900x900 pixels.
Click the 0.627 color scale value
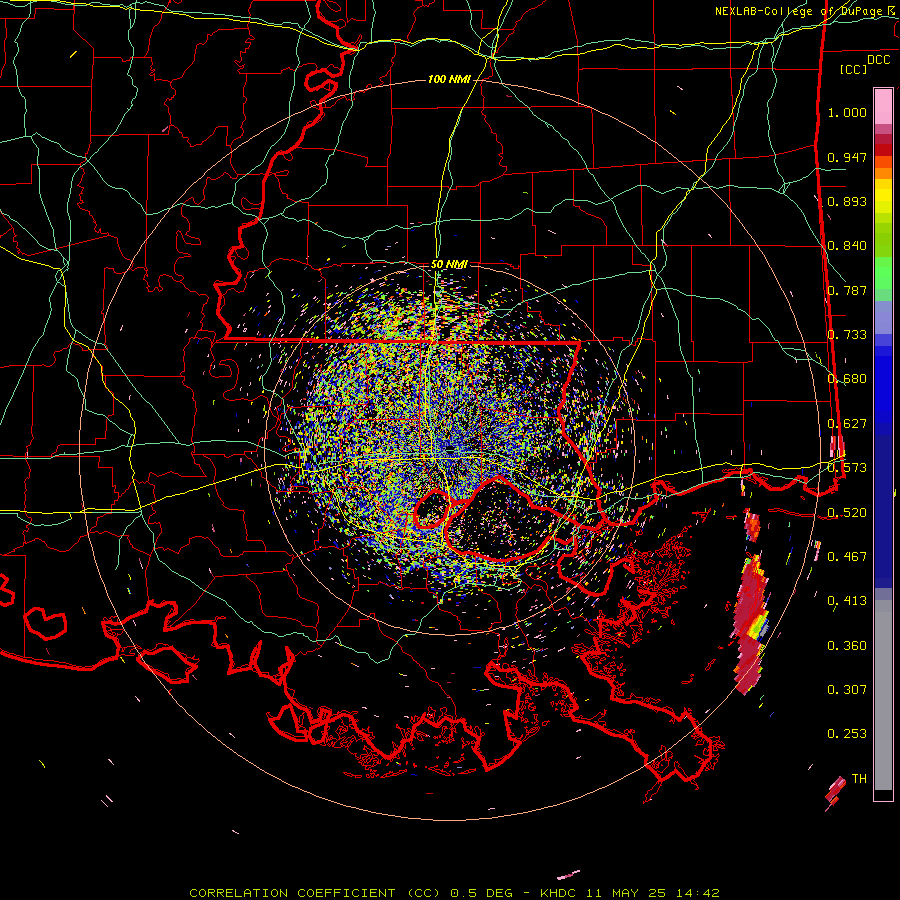(x=847, y=424)
